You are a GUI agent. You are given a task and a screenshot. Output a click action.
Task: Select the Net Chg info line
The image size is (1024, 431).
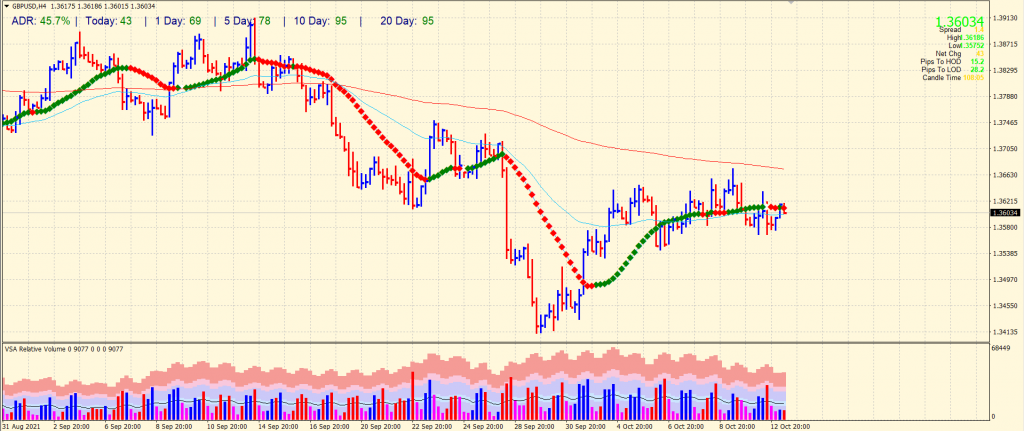950,53
